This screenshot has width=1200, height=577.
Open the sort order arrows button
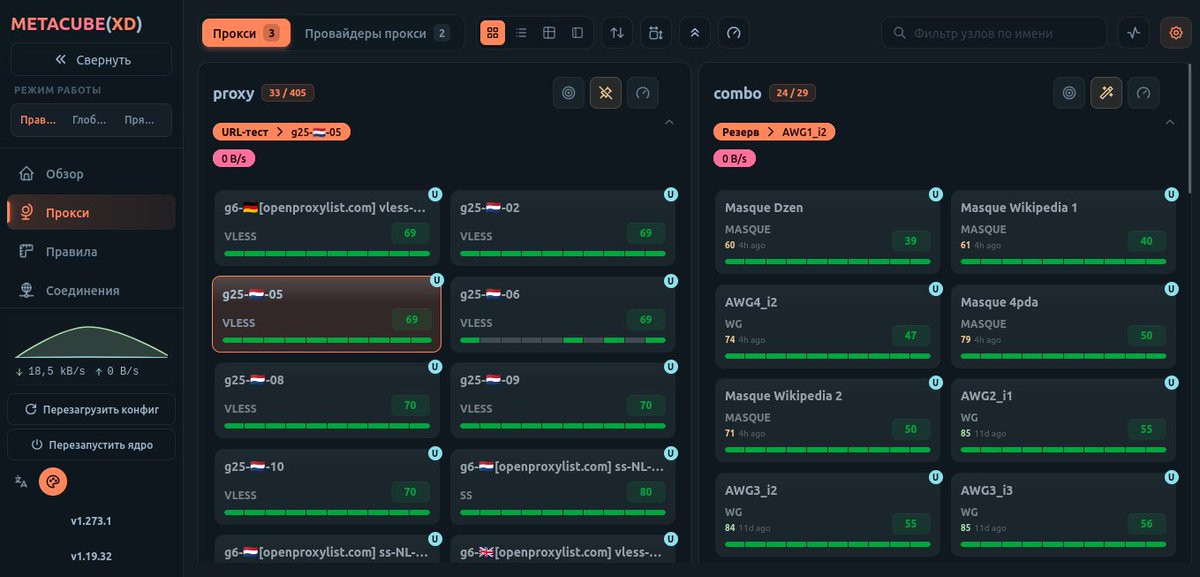pyautogui.click(x=617, y=33)
